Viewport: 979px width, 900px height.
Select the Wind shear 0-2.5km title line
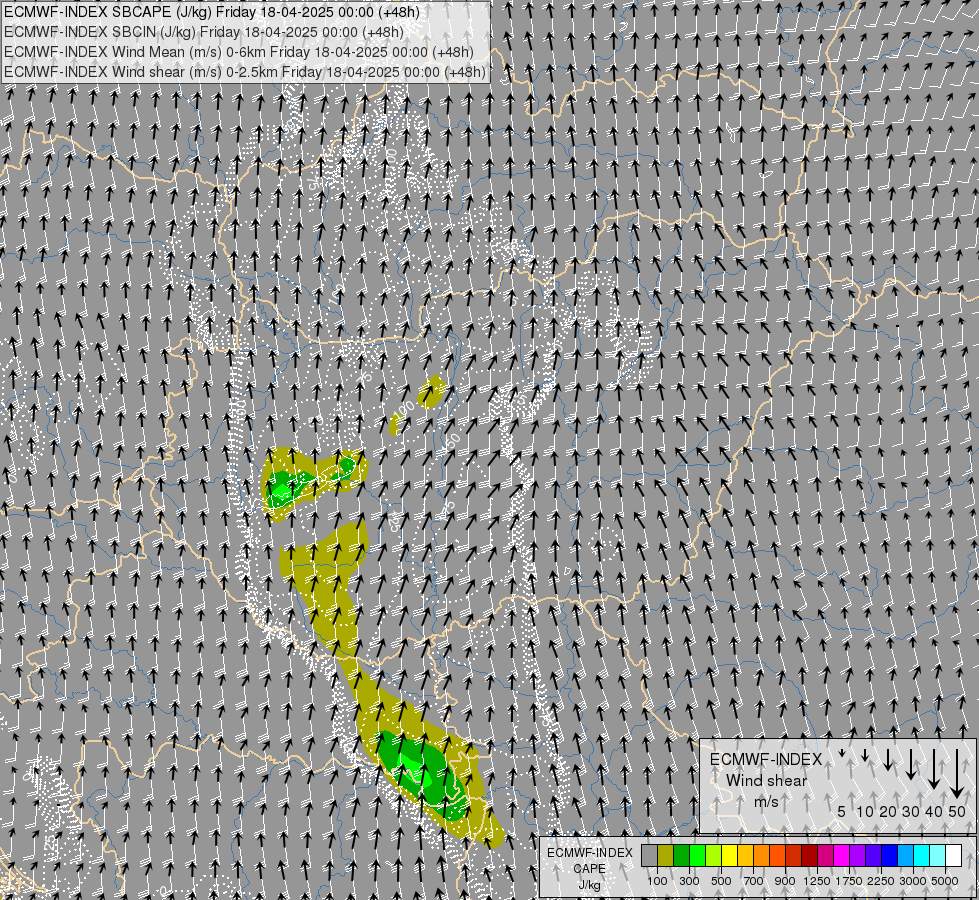245,72
